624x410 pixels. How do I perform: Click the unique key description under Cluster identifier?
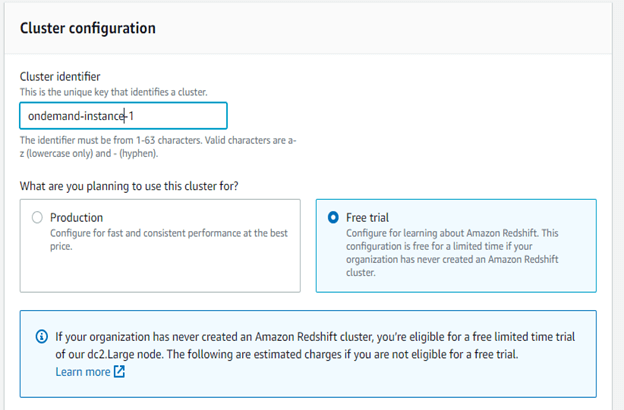pyautogui.click(x=113, y=92)
